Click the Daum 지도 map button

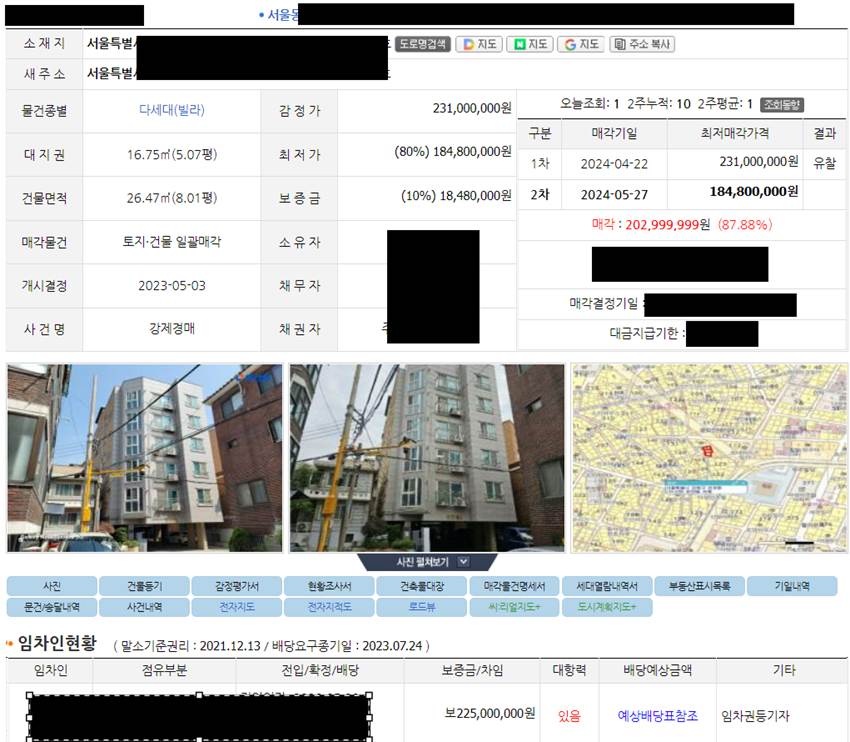pyautogui.click(x=479, y=44)
